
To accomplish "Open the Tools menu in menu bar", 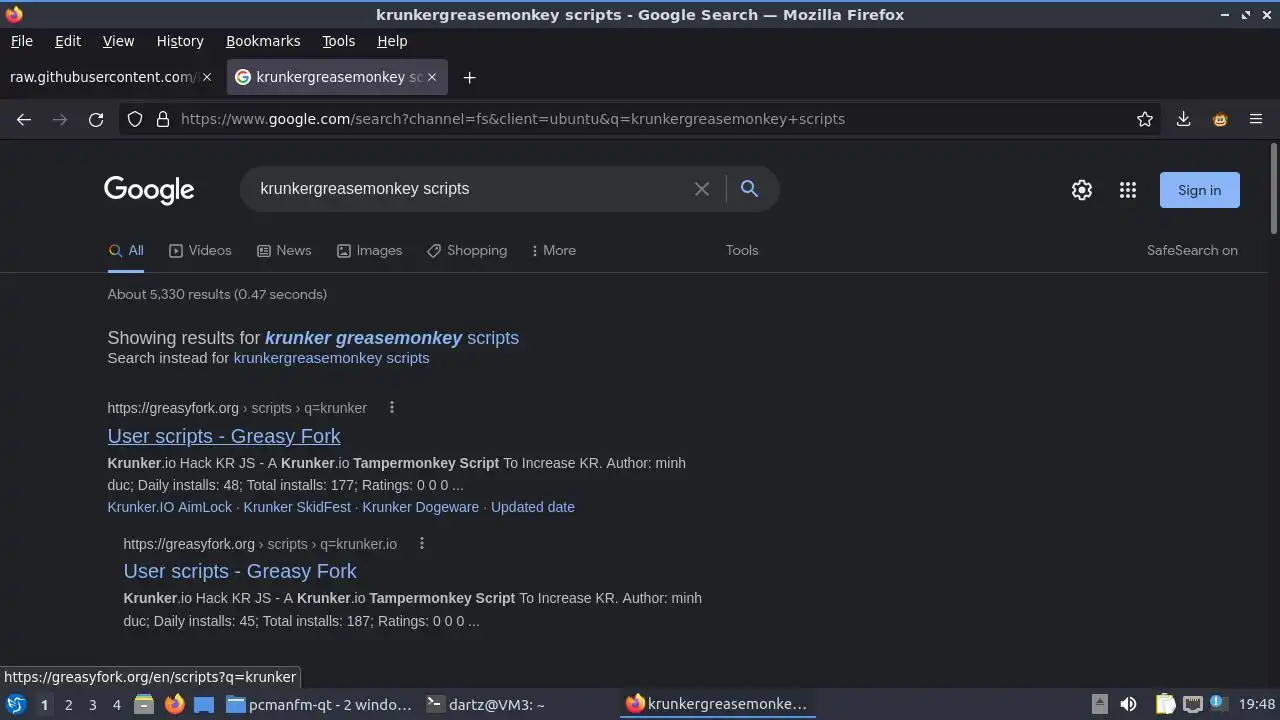I will [338, 41].
